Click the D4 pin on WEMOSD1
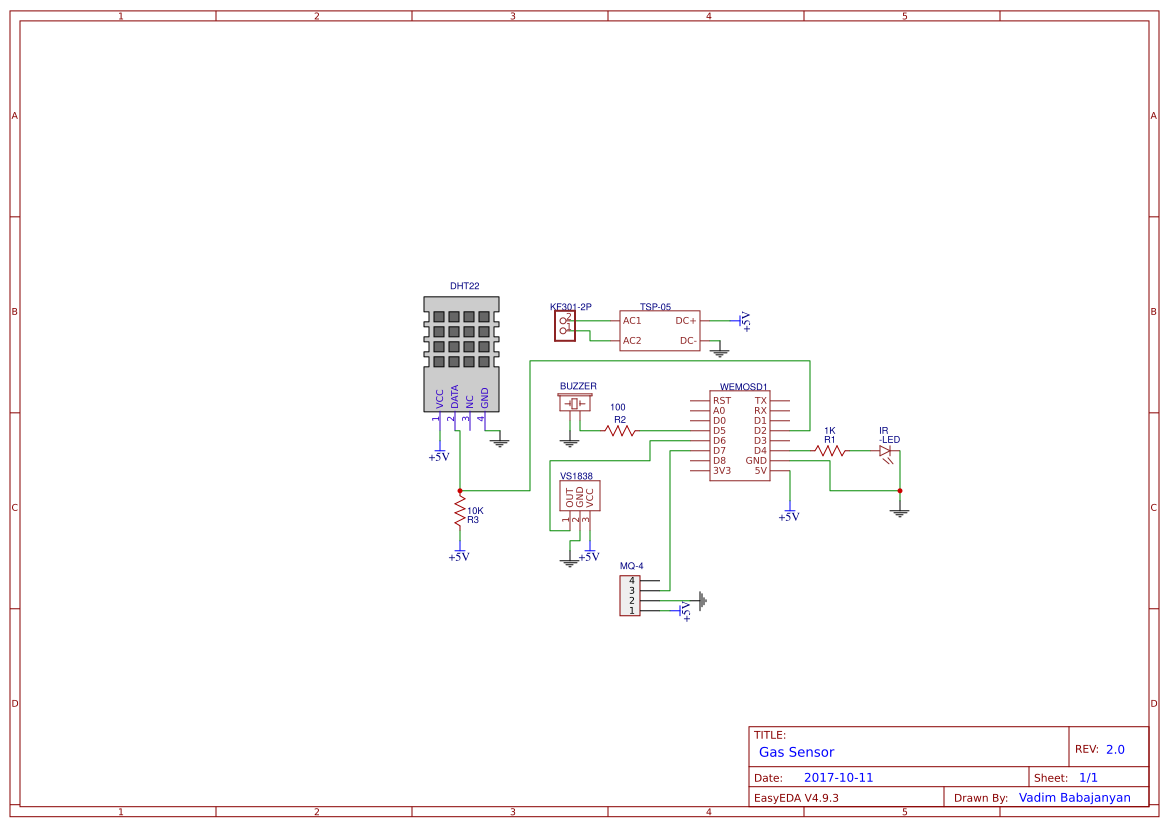The width and height of the screenshot is (1169, 827). [x=762, y=450]
